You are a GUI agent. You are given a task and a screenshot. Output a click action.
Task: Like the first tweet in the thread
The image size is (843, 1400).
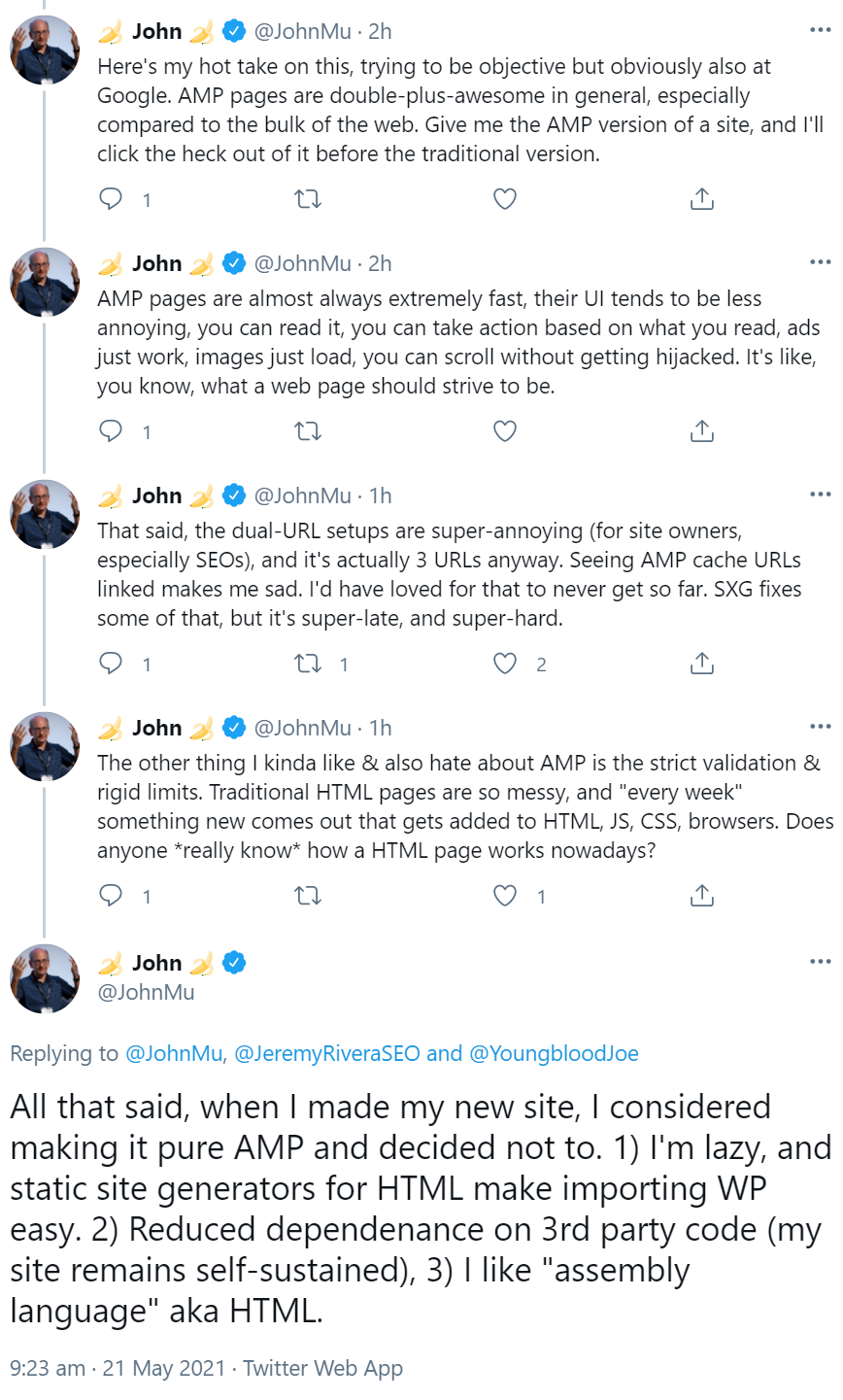coord(504,198)
